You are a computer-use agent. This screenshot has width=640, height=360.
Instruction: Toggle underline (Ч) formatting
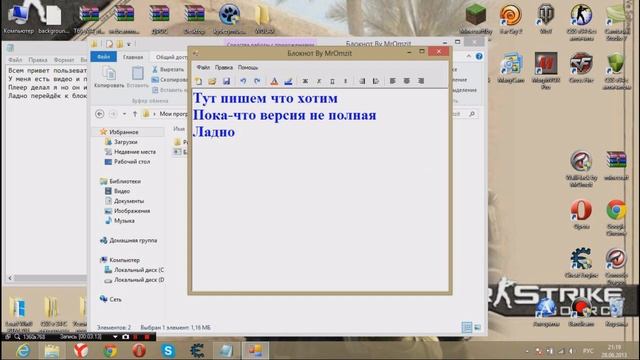pyautogui.click(x=332, y=81)
